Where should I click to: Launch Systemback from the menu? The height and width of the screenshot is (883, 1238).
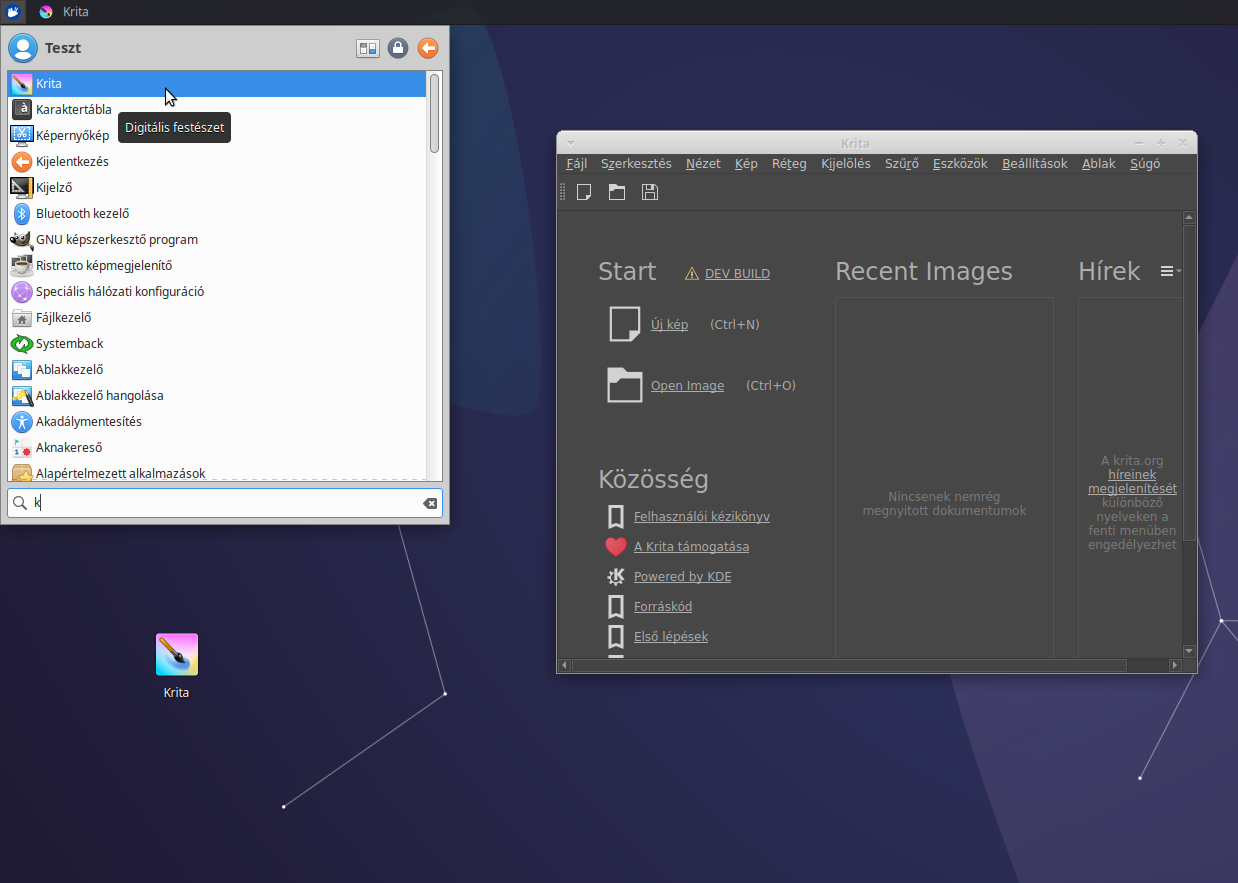pyautogui.click(x=217, y=344)
